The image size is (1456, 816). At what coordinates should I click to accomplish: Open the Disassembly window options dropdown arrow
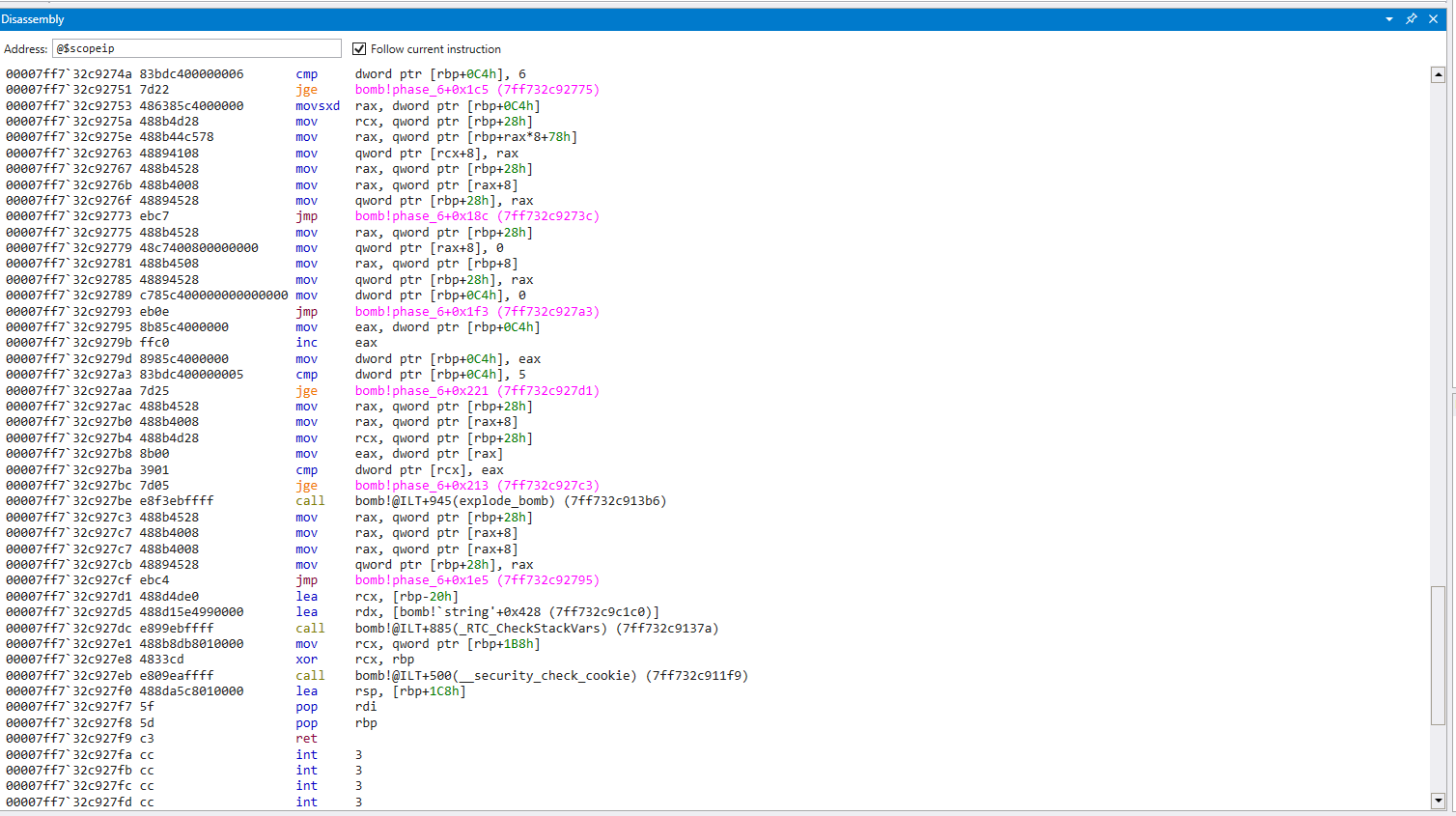pyautogui.click(x=1389, y=19)
